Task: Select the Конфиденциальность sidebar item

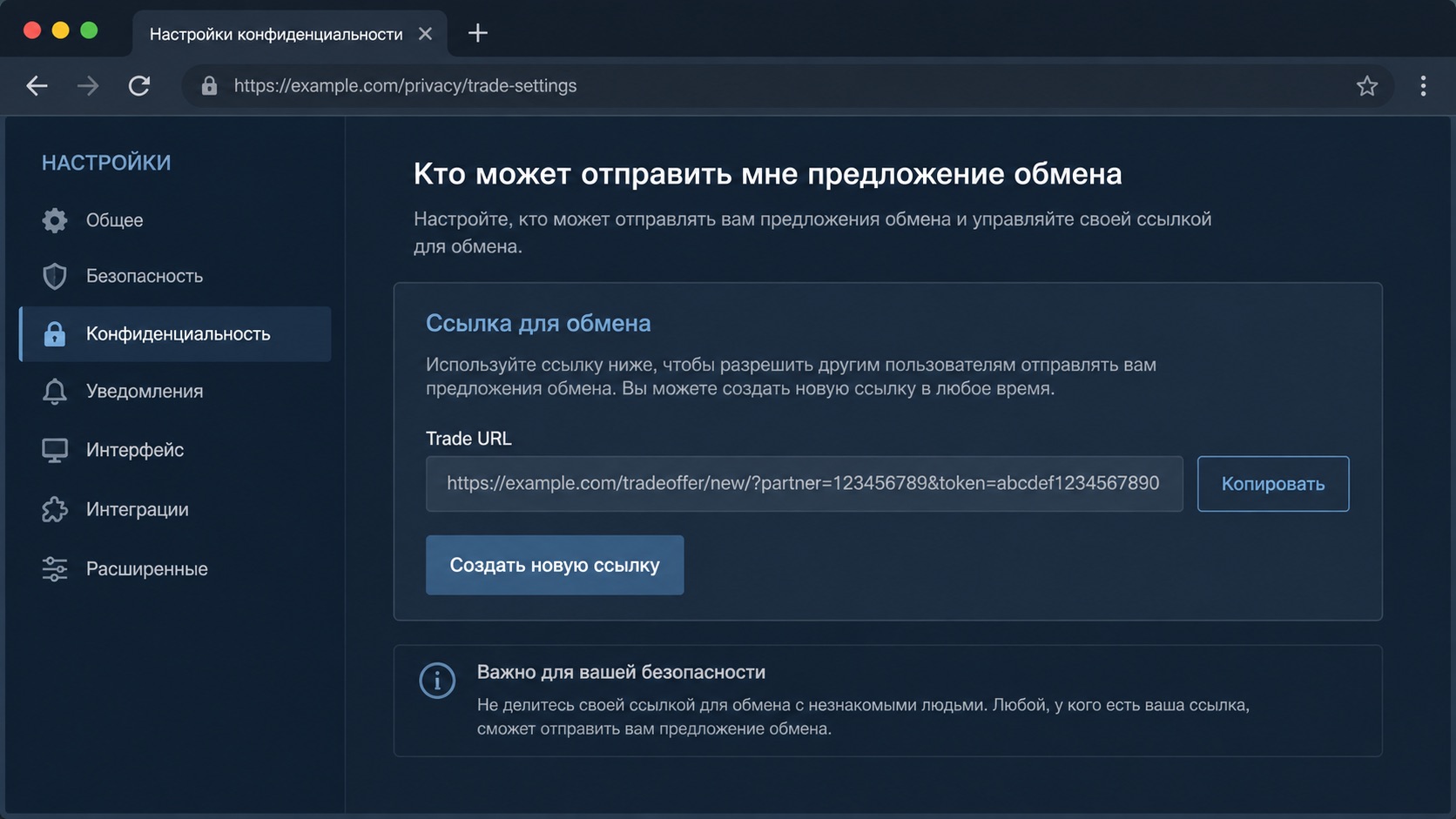Action: (175, 333)
